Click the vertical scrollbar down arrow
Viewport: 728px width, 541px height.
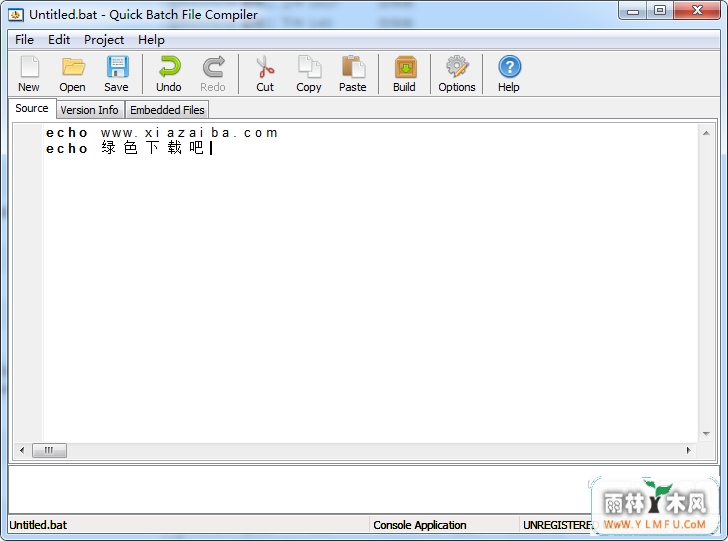point(706,434)
